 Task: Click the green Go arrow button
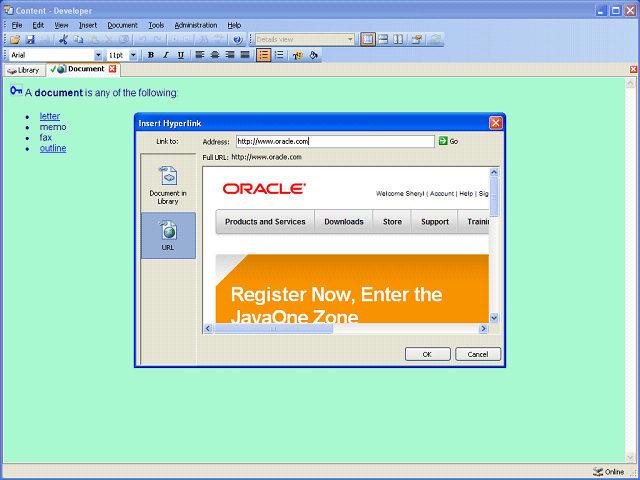click(443, 141)
